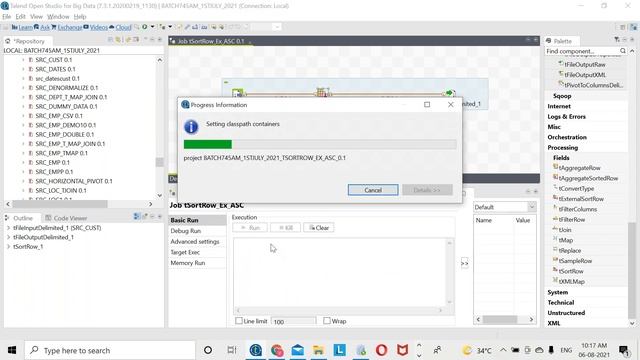This screenshot has height=360, width=640.
Task: Switch to the Code Viewer tab
Action: 66,218
